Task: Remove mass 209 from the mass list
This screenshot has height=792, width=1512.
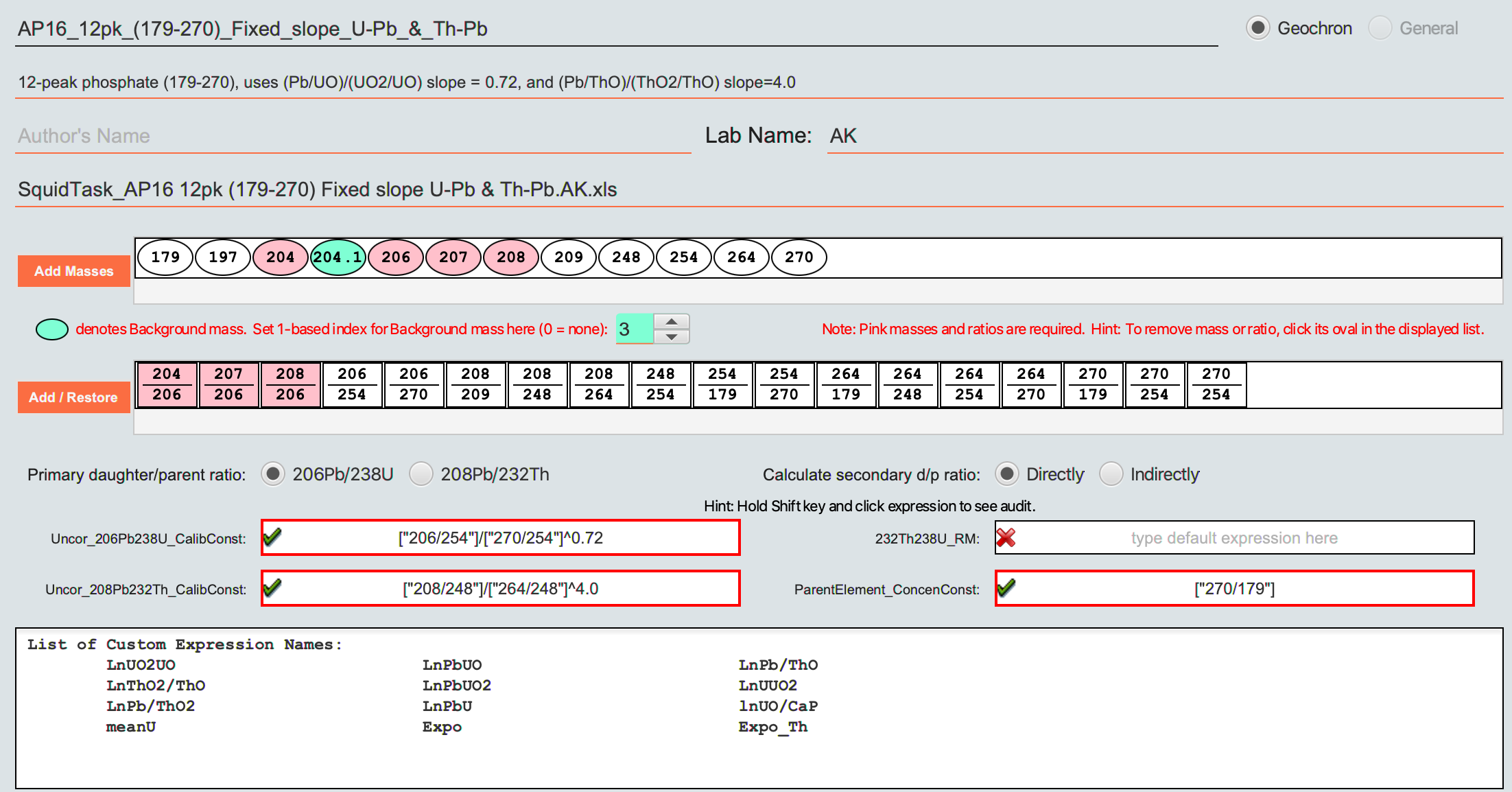Action: click(x=568, y=257)
